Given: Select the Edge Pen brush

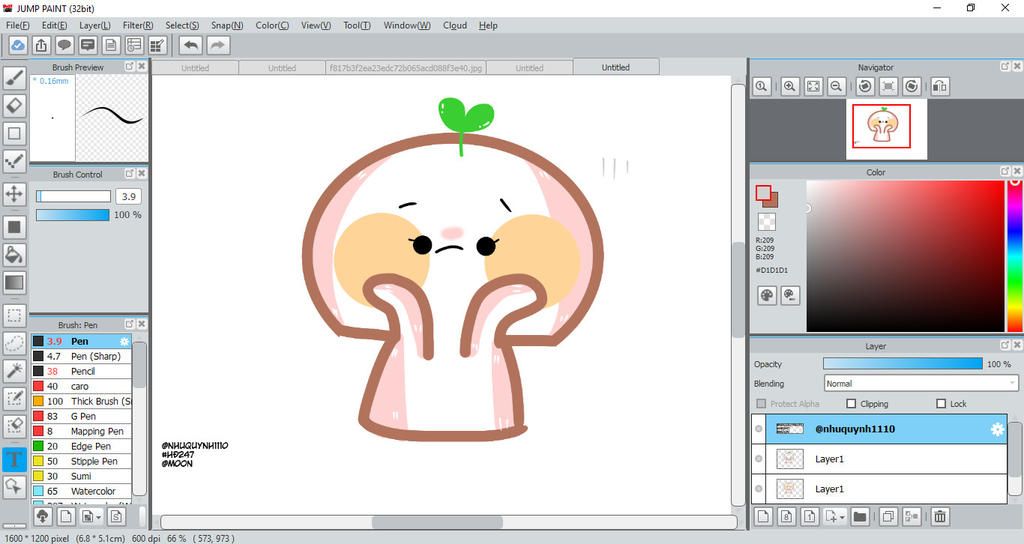Looking at the screenshot, I should pyautogui.click(x=82, y=446).
